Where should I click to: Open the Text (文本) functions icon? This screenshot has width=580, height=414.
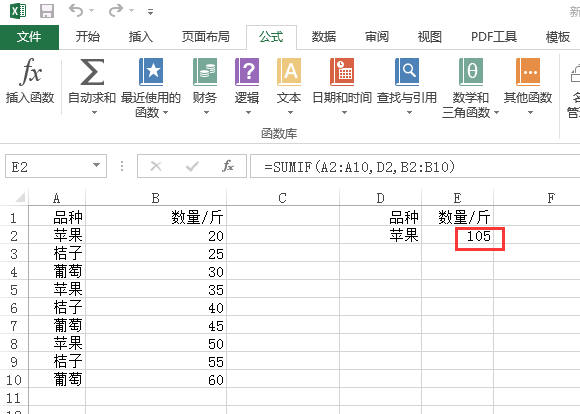coord(289,72)
